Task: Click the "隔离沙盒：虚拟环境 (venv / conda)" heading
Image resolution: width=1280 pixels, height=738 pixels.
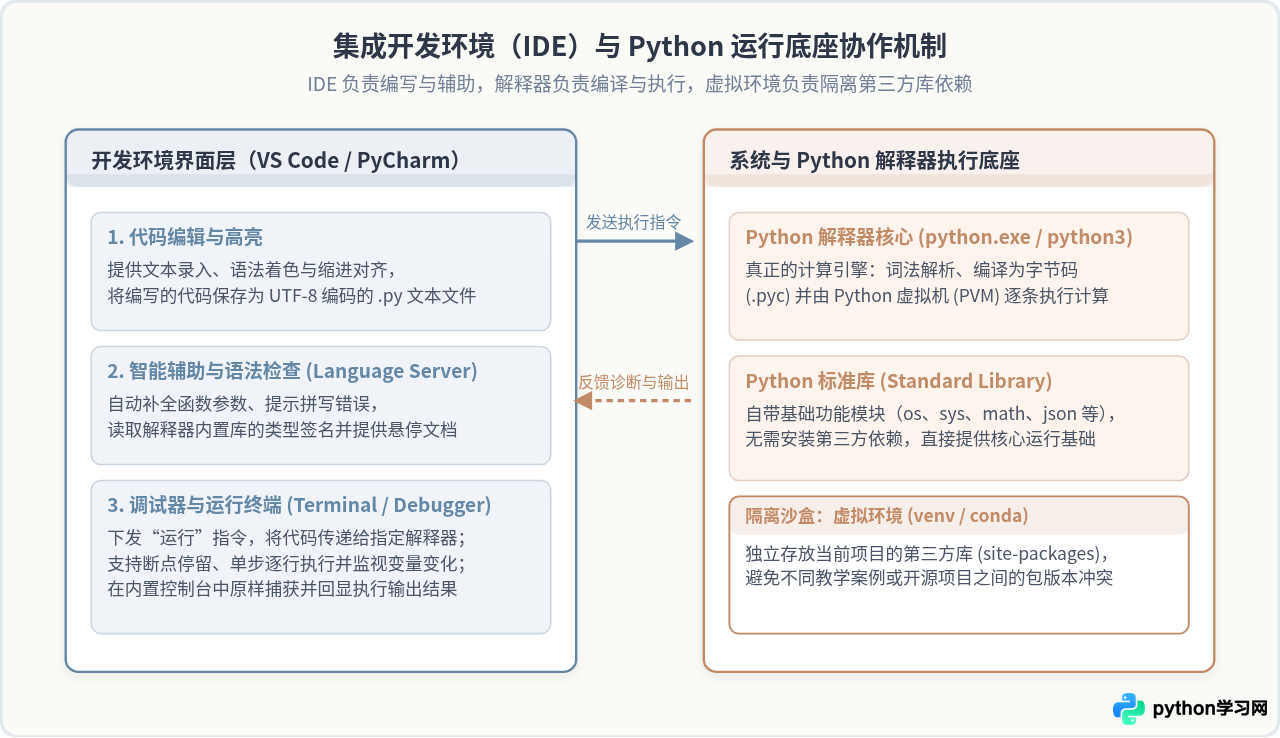Action: (x=887, y=516)
